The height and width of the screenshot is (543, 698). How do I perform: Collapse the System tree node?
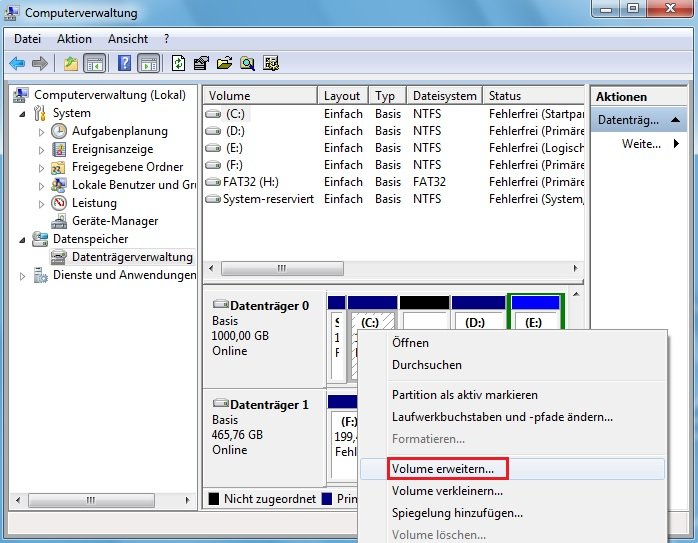pyautogui.click(x=22, y=114)
